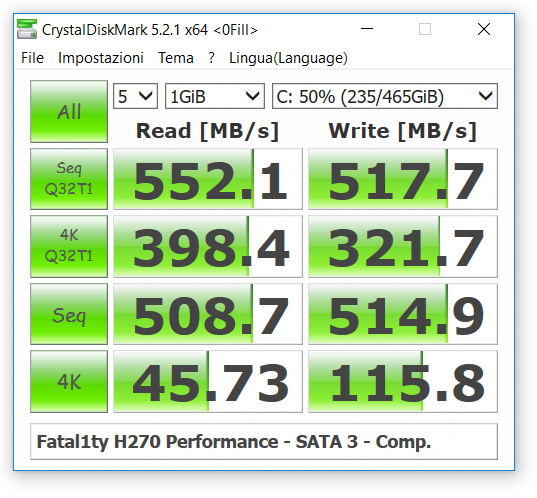Click the Seq read value 508.7
The image size is (537, 498).
(x=208, y=314)
